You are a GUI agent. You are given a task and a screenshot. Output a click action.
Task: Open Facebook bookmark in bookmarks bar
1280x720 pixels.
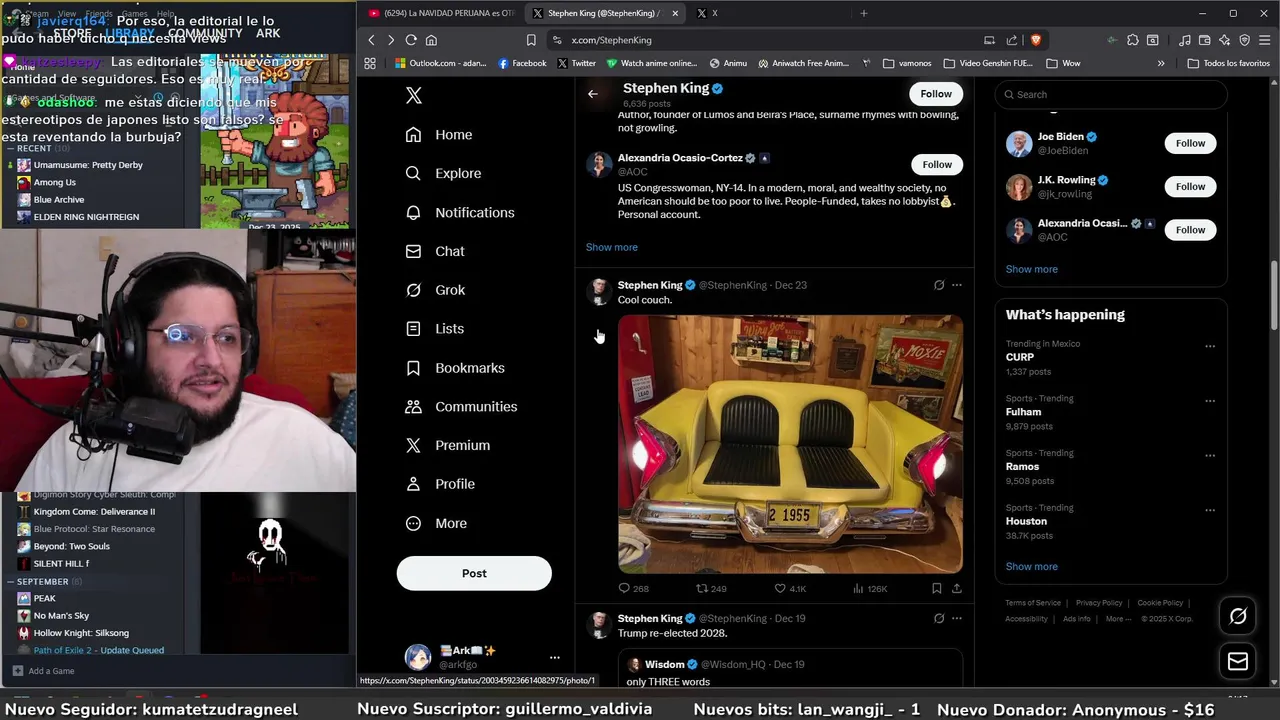521,63
